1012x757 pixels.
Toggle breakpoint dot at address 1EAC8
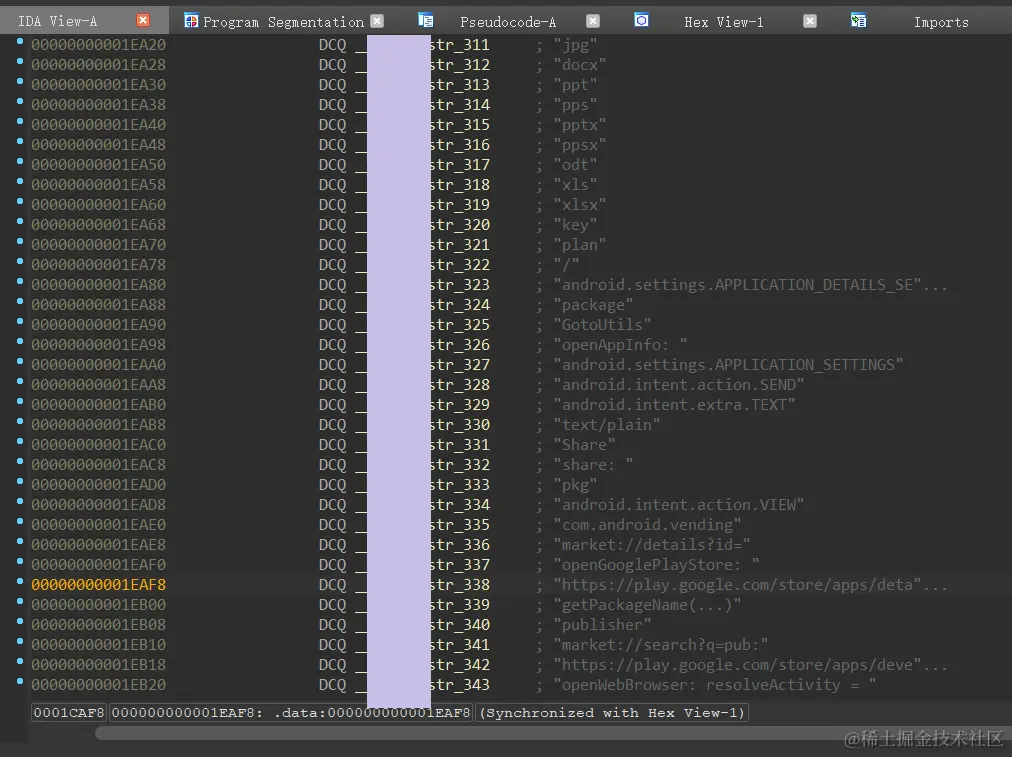pos(20,461)
